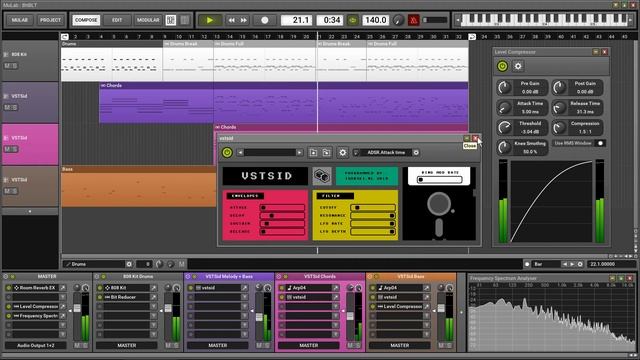
Task: Click MASTER output button under 808 Kit Drums
Action: pos(127,345)
